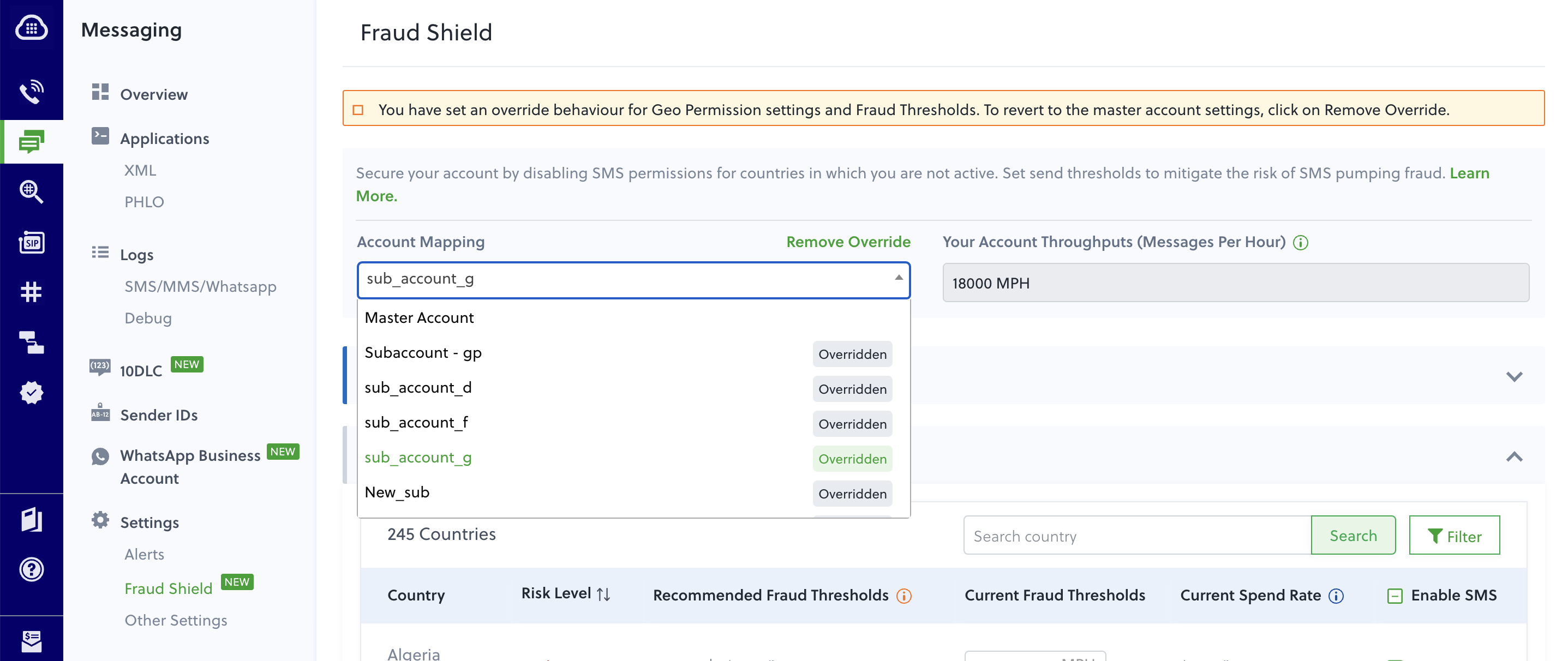Open the Lookup magnifier icon
The image size is (1568, 661).
[31, 193]
